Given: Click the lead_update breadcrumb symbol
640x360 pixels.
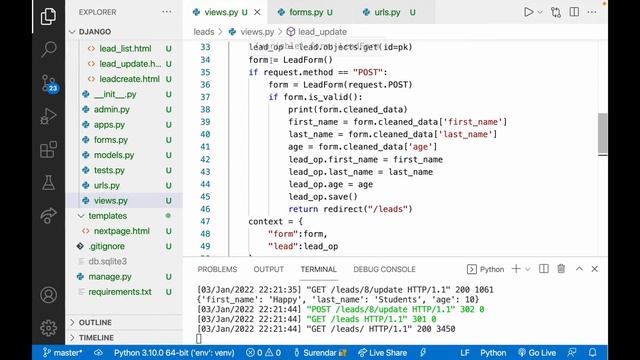Looking at the screenshot, I should pos(317,32).
